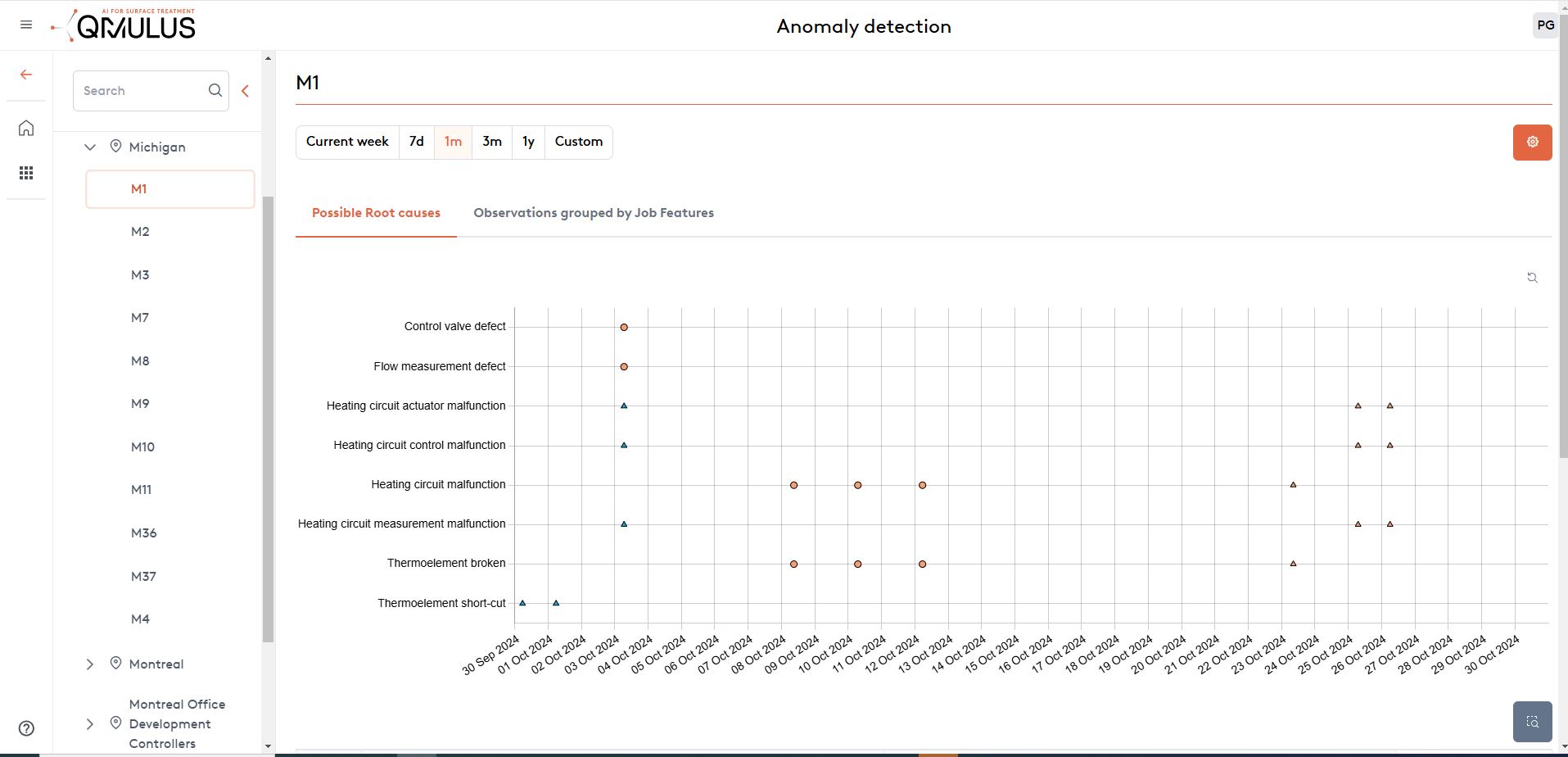1568x757 pixels.
Task: Collapse the sidebar using the red chevron
Action: (x=245, y=91)
